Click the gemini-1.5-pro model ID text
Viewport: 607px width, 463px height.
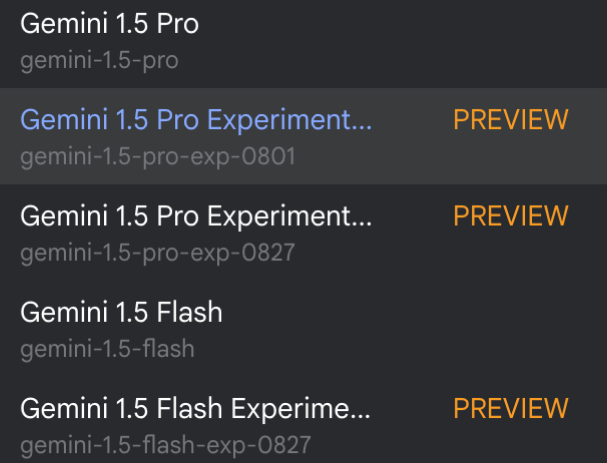coord(99,61)
